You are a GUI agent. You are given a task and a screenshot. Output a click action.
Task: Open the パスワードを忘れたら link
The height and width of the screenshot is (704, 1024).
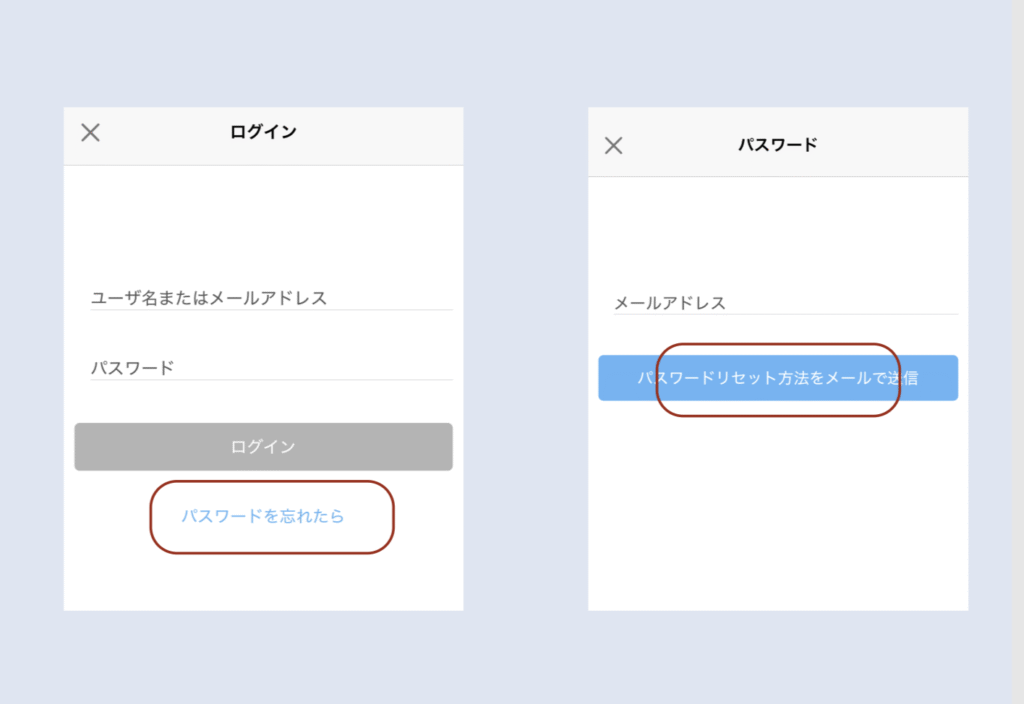click(x=263, y=516)
